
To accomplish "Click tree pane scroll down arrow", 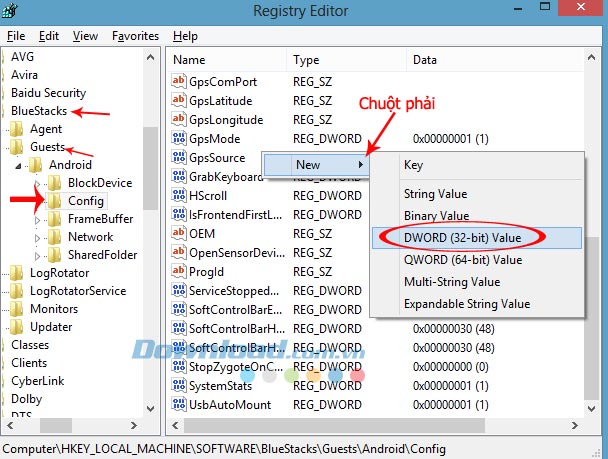I will [x=150, y=409].
